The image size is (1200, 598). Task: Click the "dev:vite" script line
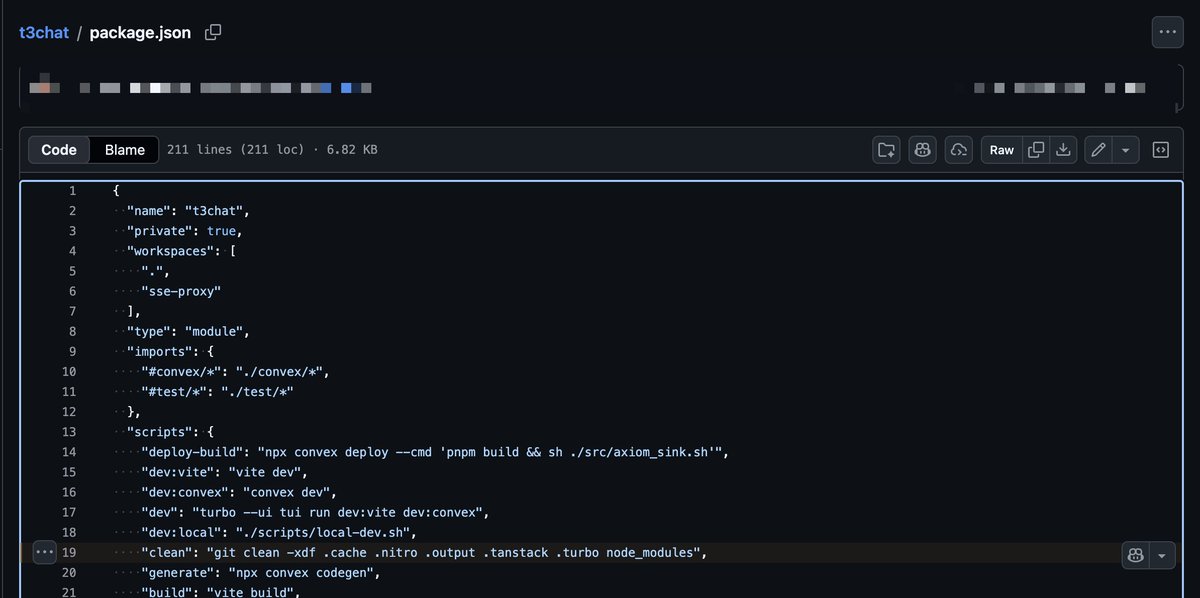pyautogui.click(x=225, y=472)
